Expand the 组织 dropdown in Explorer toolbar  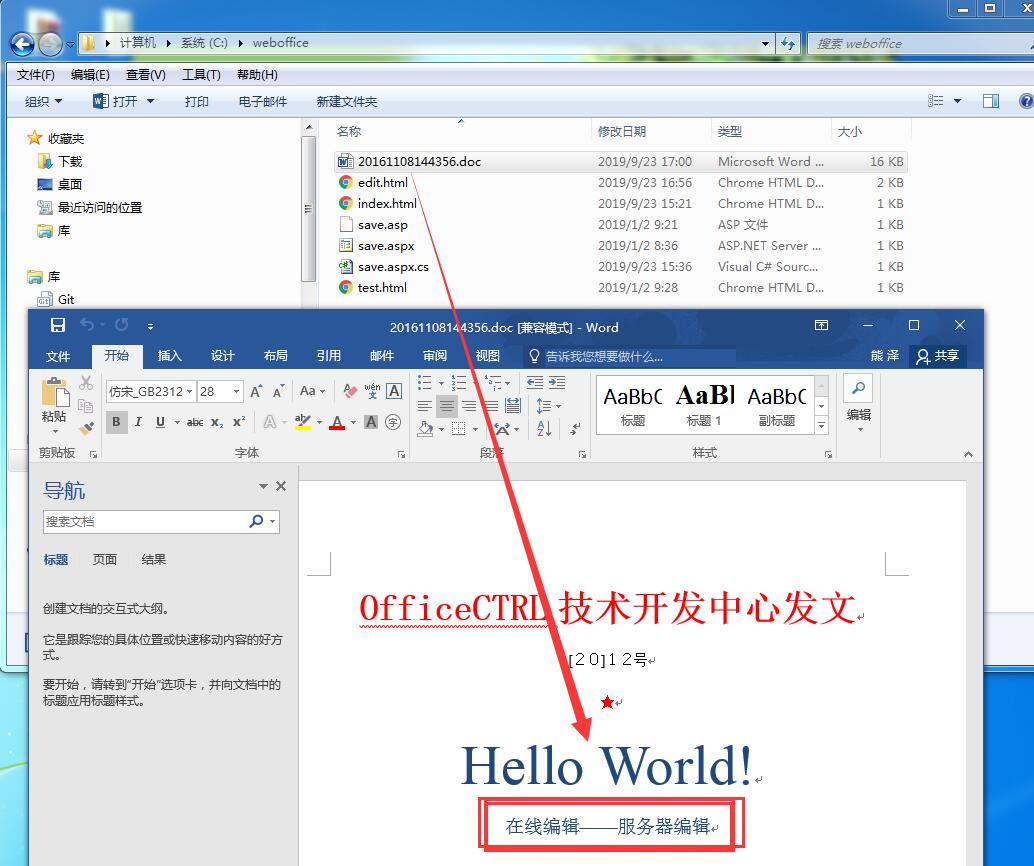44,102
